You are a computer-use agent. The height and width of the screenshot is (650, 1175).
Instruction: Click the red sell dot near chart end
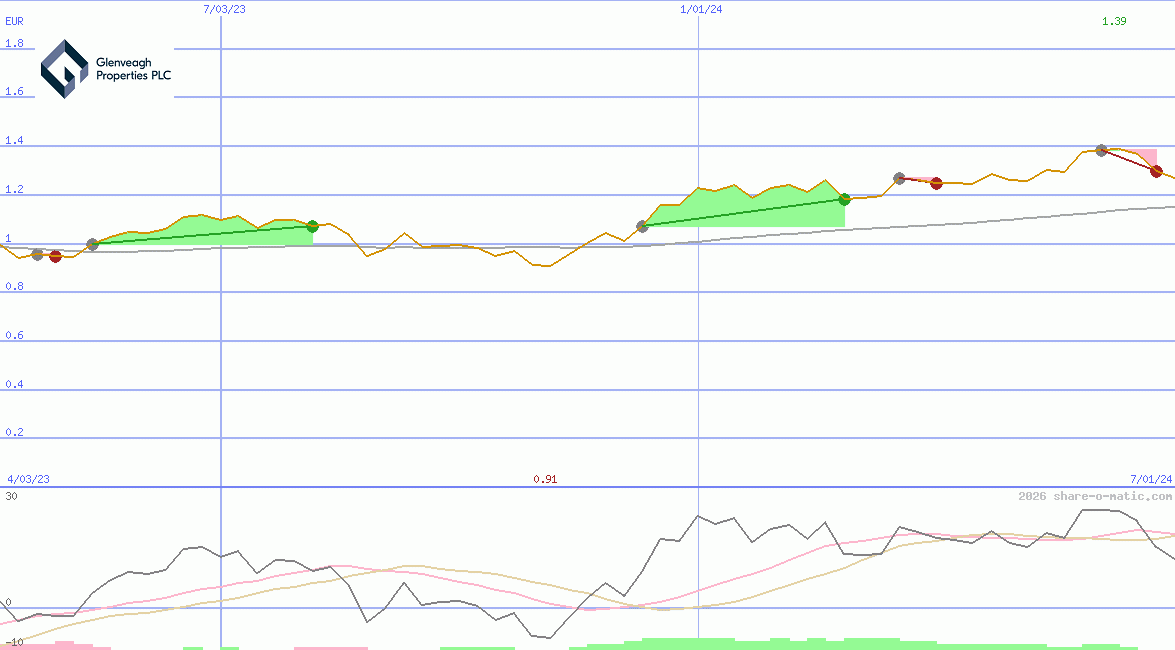point(1156,172)
